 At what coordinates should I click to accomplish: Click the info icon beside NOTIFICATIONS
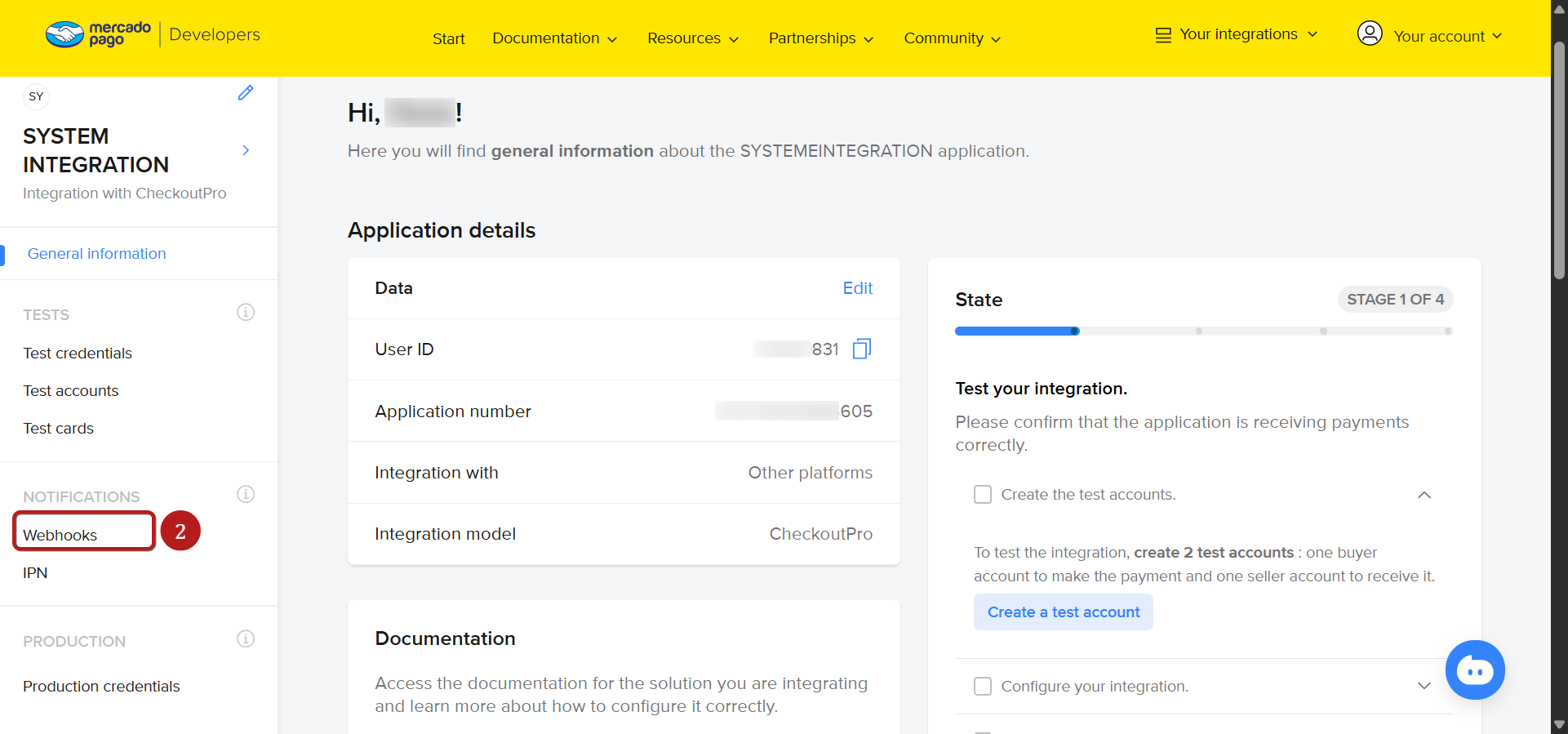246,495
